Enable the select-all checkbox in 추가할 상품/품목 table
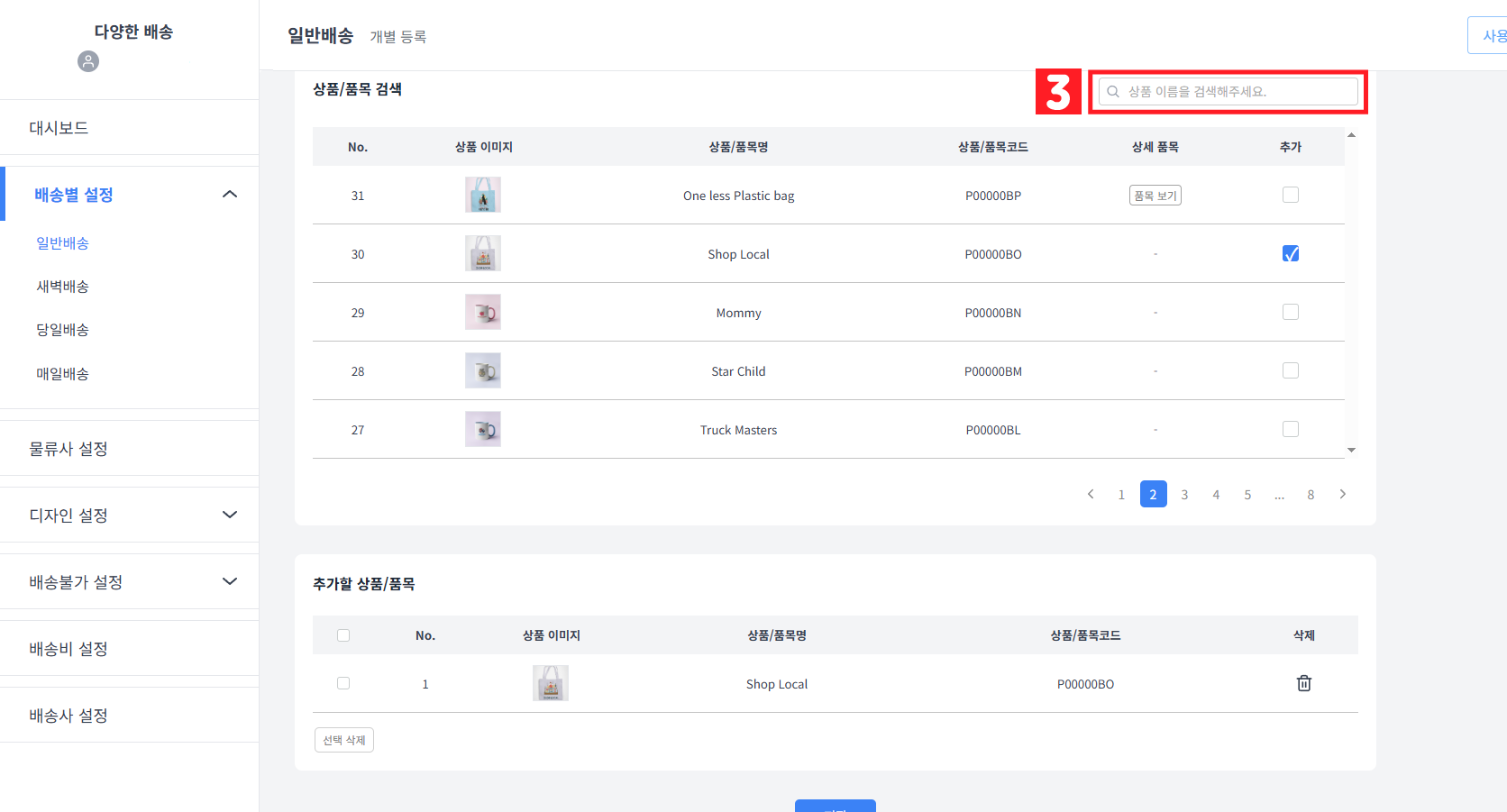The height and width of the screenshot is (812, 1507). 343,634
